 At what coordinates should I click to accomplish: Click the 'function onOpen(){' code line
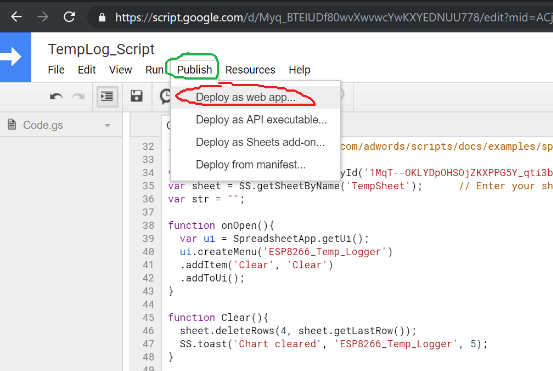click(x=221, y=225)
